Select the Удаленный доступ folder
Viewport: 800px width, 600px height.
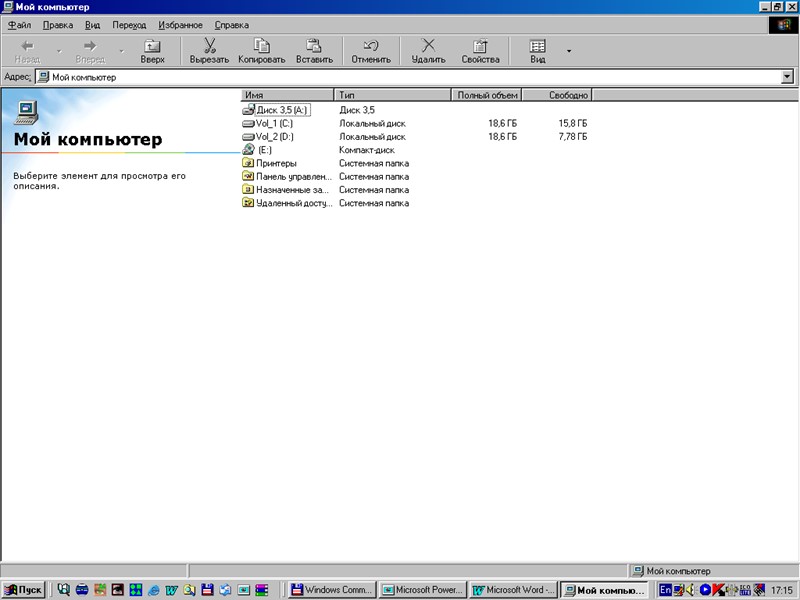pos(287,203)
